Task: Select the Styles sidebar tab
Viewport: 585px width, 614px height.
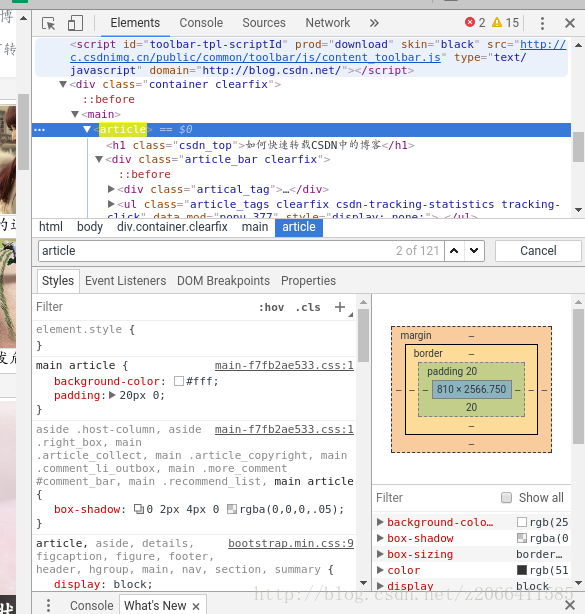Action: 58,281
